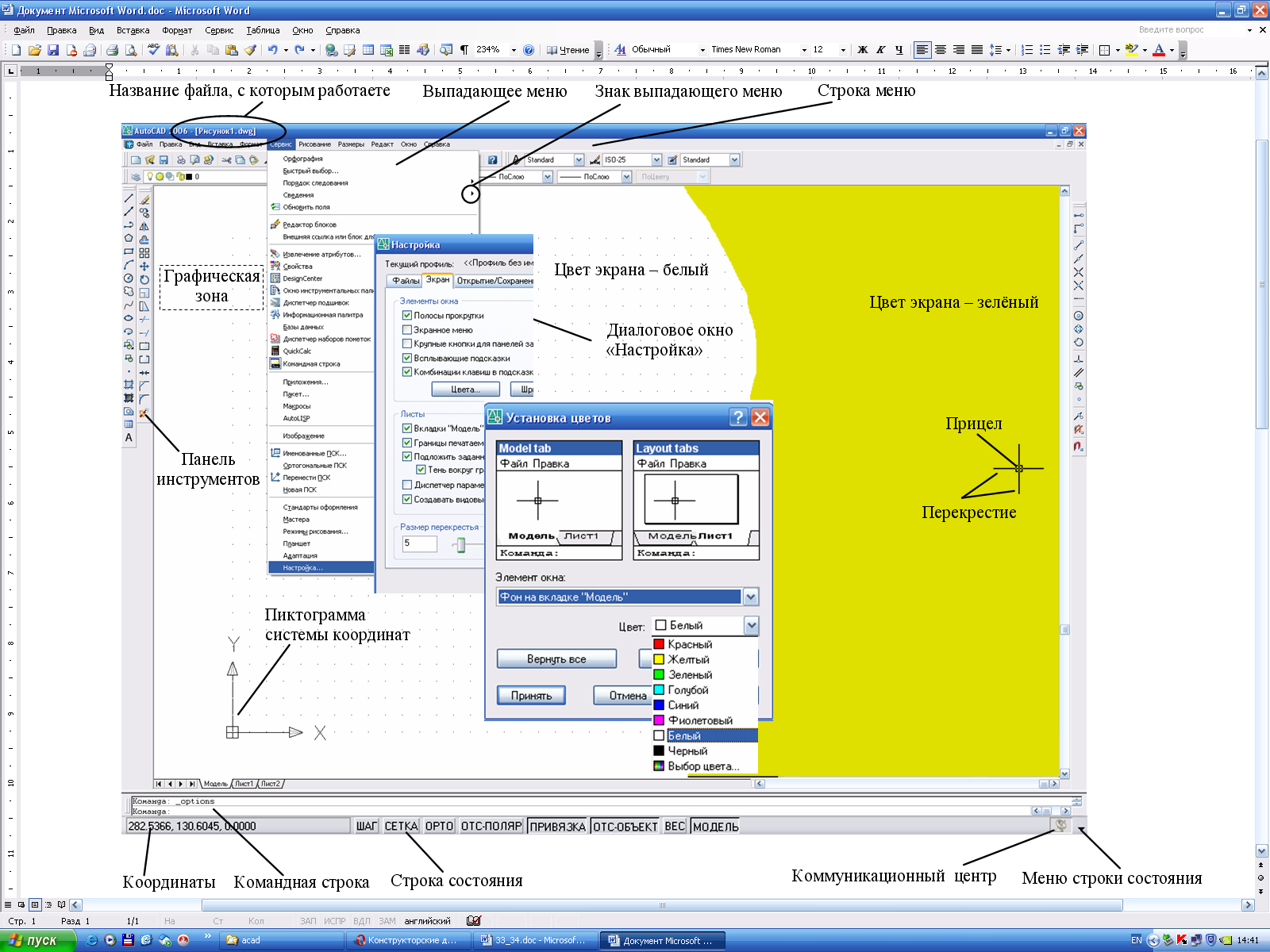
Task: Expand the line spacing options arrow
Action: point(1008,50)
